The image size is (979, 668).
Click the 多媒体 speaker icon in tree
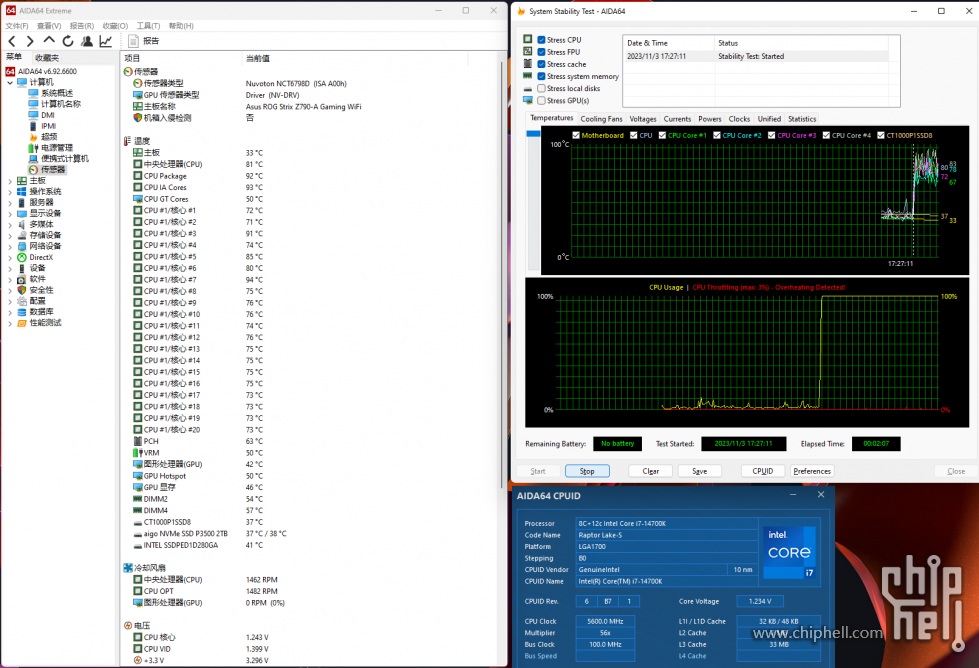22,224
